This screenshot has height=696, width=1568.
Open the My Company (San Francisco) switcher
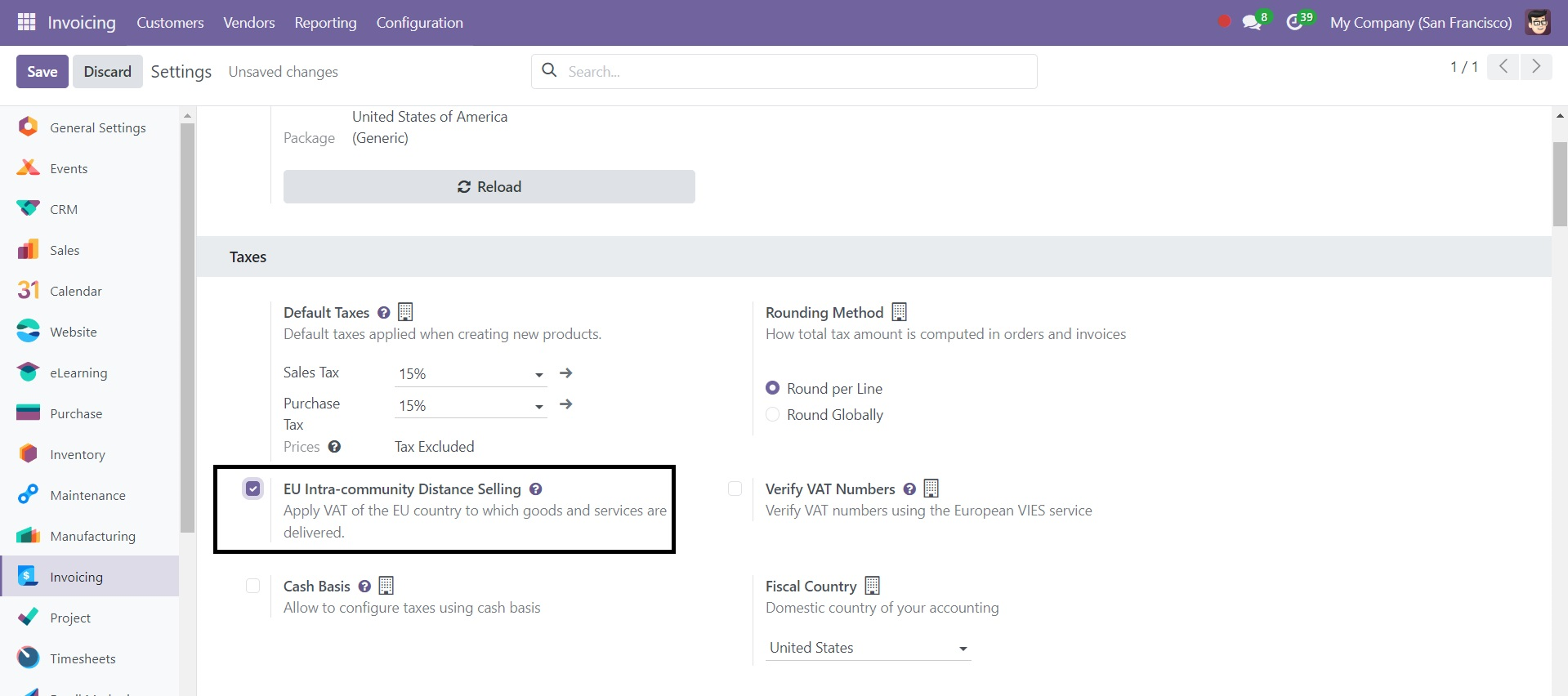1421,23
